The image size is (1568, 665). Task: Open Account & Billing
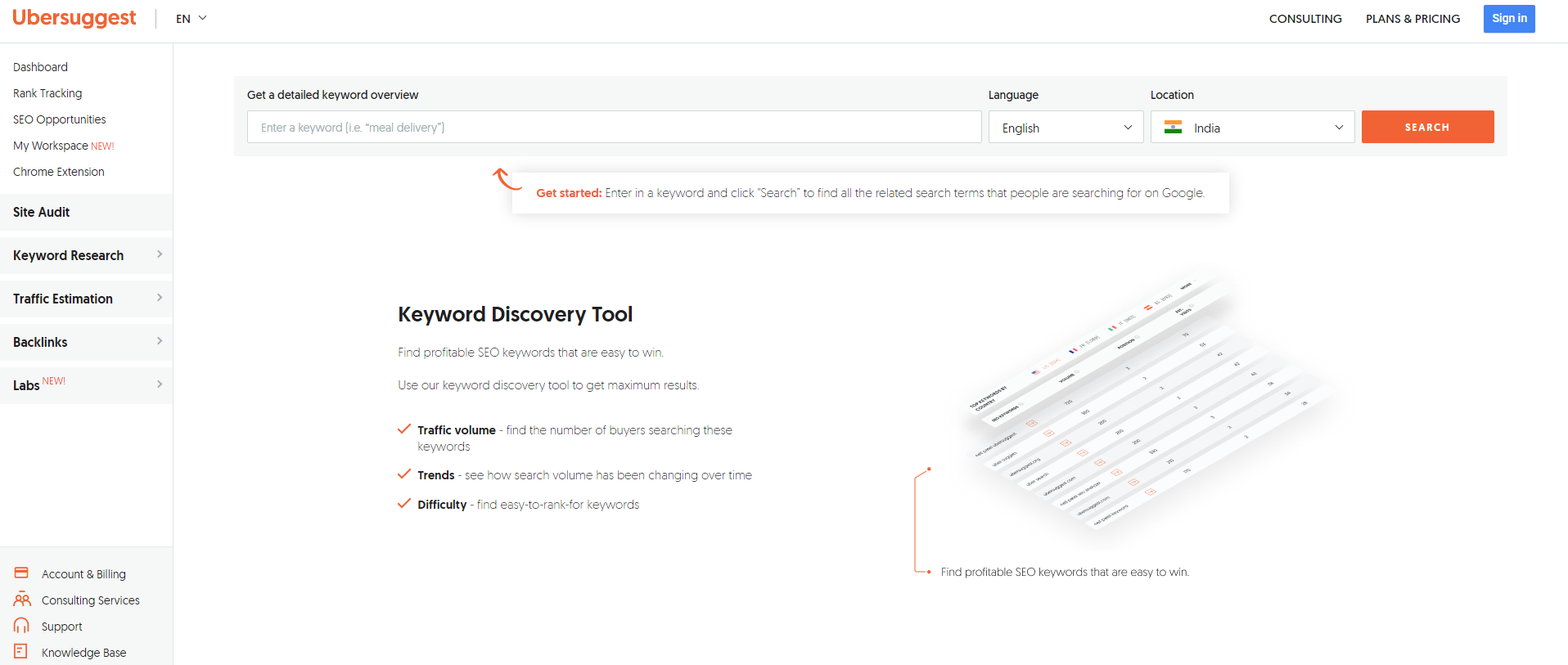click(83, 574)
